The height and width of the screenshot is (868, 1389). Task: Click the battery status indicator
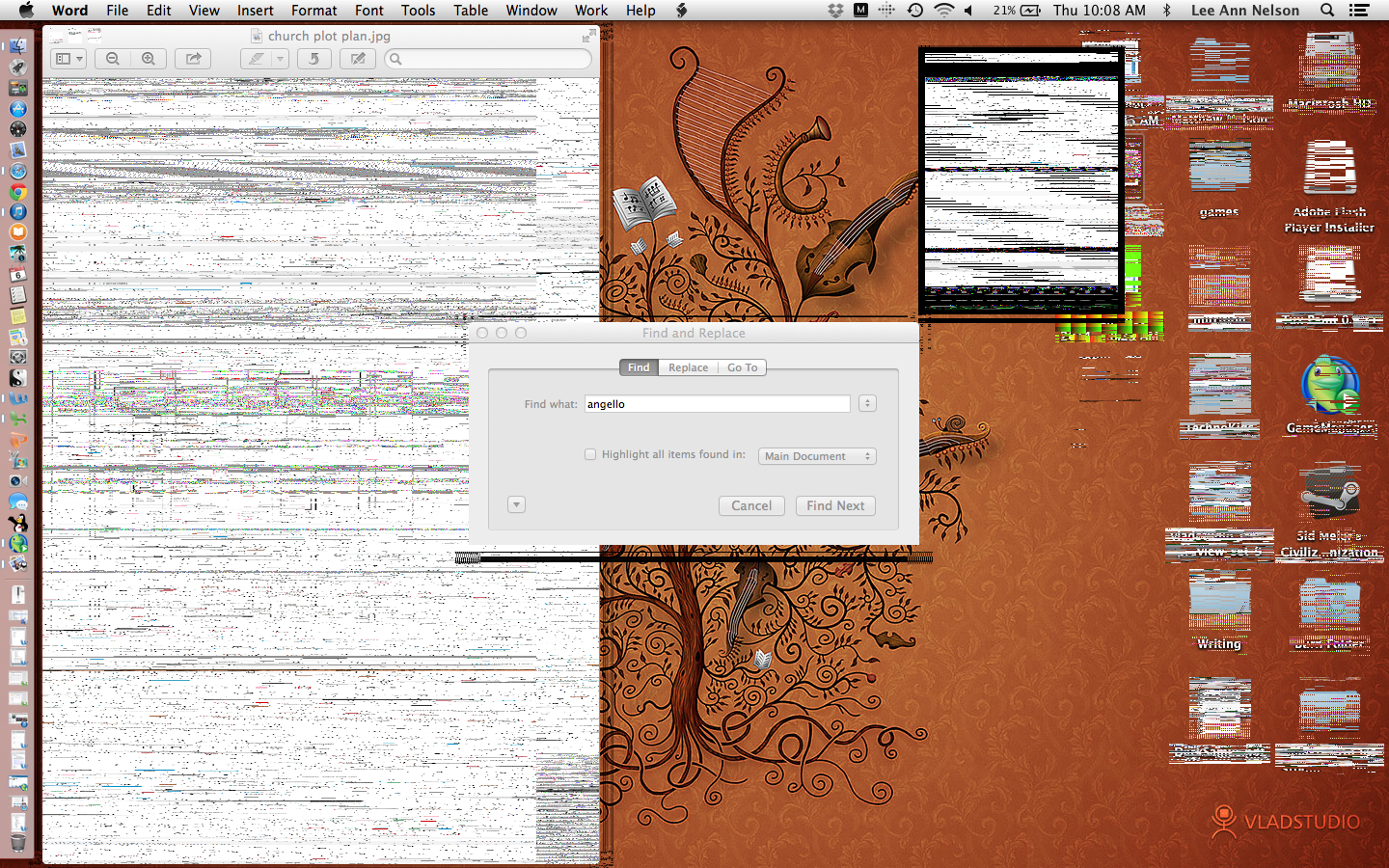tap(1017, 10)
